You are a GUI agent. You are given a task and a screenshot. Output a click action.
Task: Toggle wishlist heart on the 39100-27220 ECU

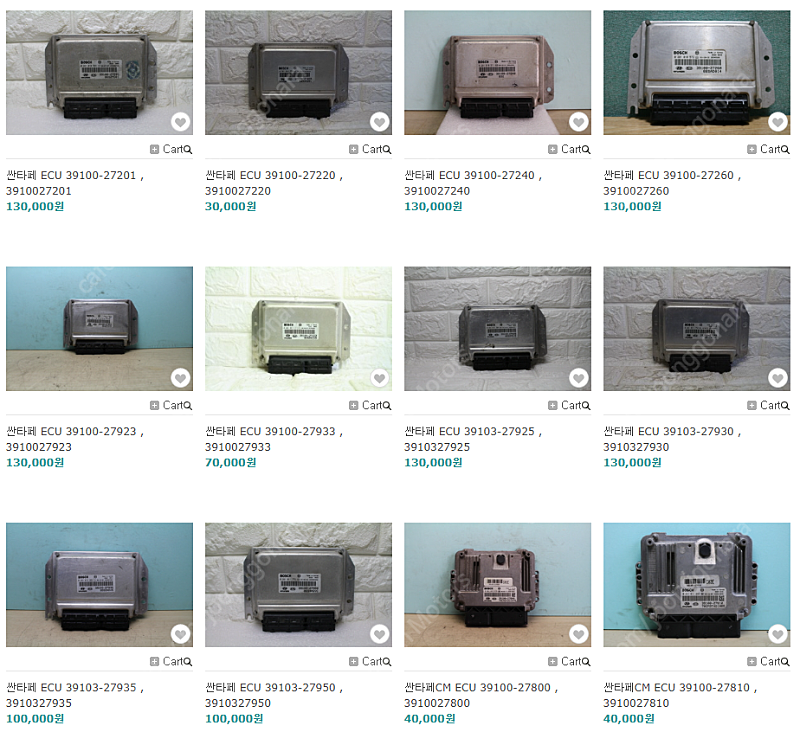pyautogui.click(x=379, y=122)
